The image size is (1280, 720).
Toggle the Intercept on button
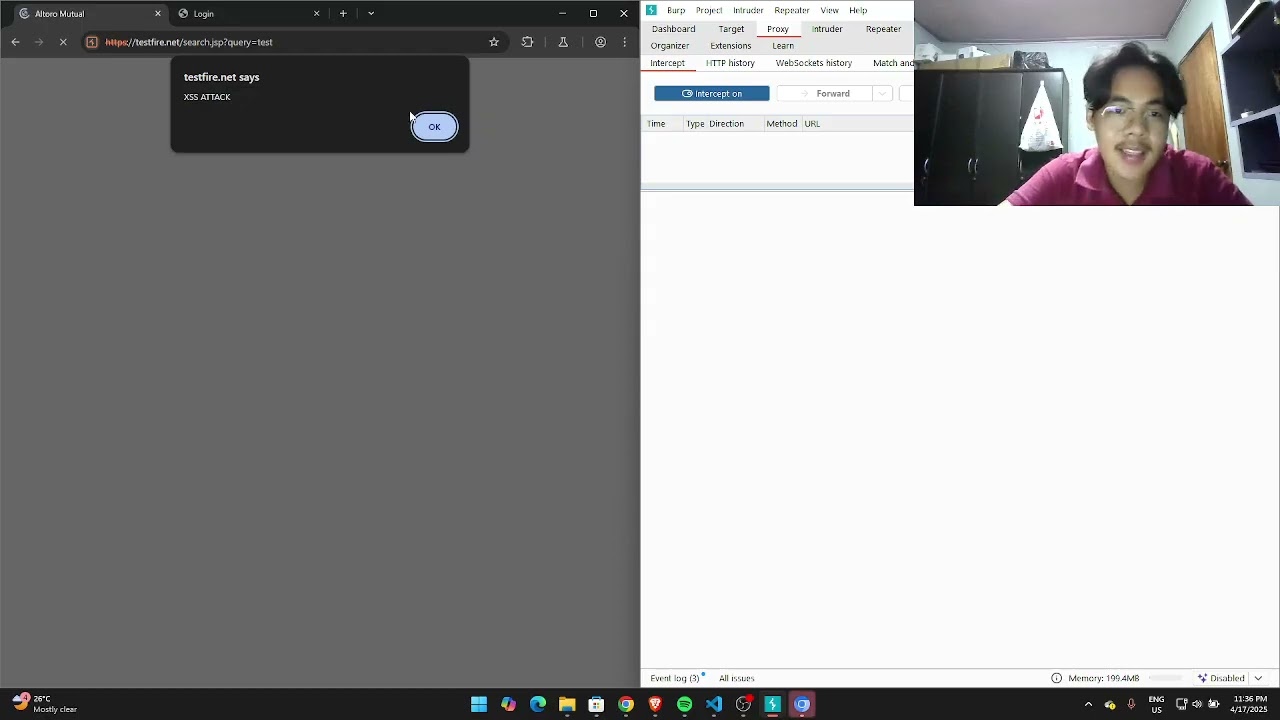point(712,93)
